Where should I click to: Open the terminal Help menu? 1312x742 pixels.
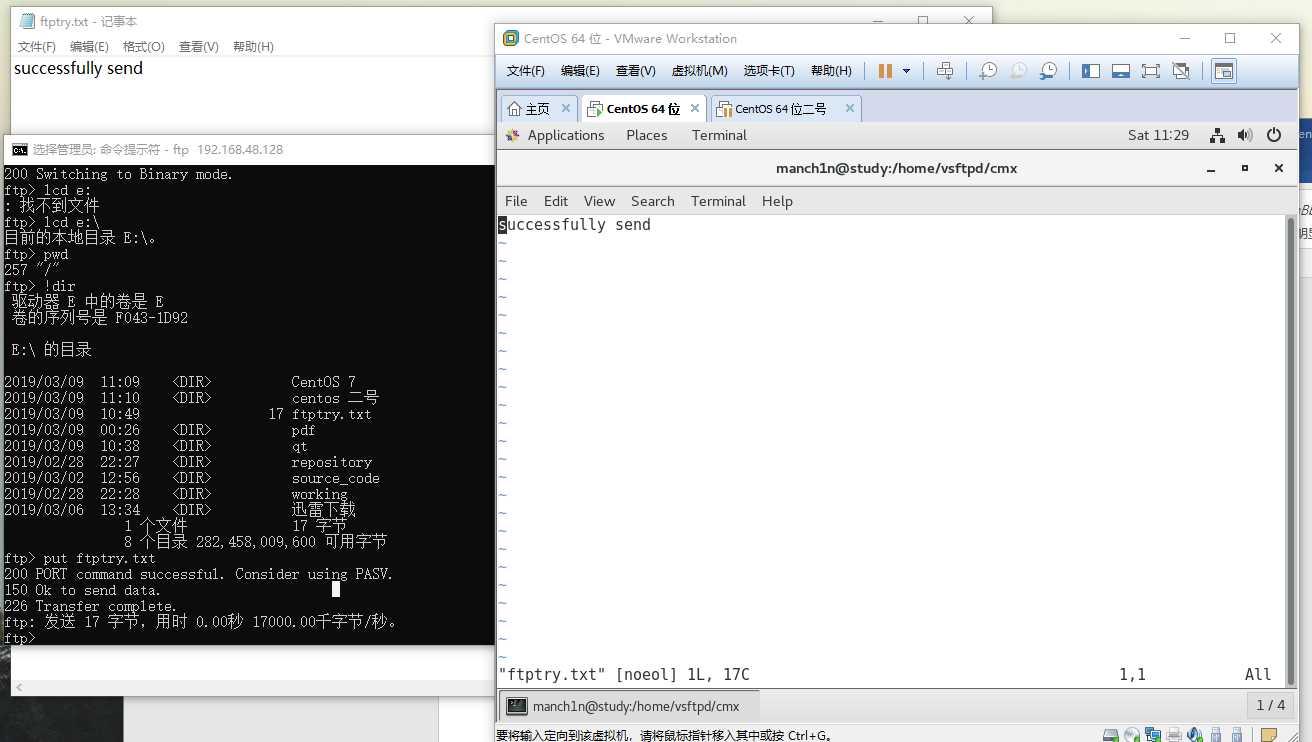(x=777, y=201)
